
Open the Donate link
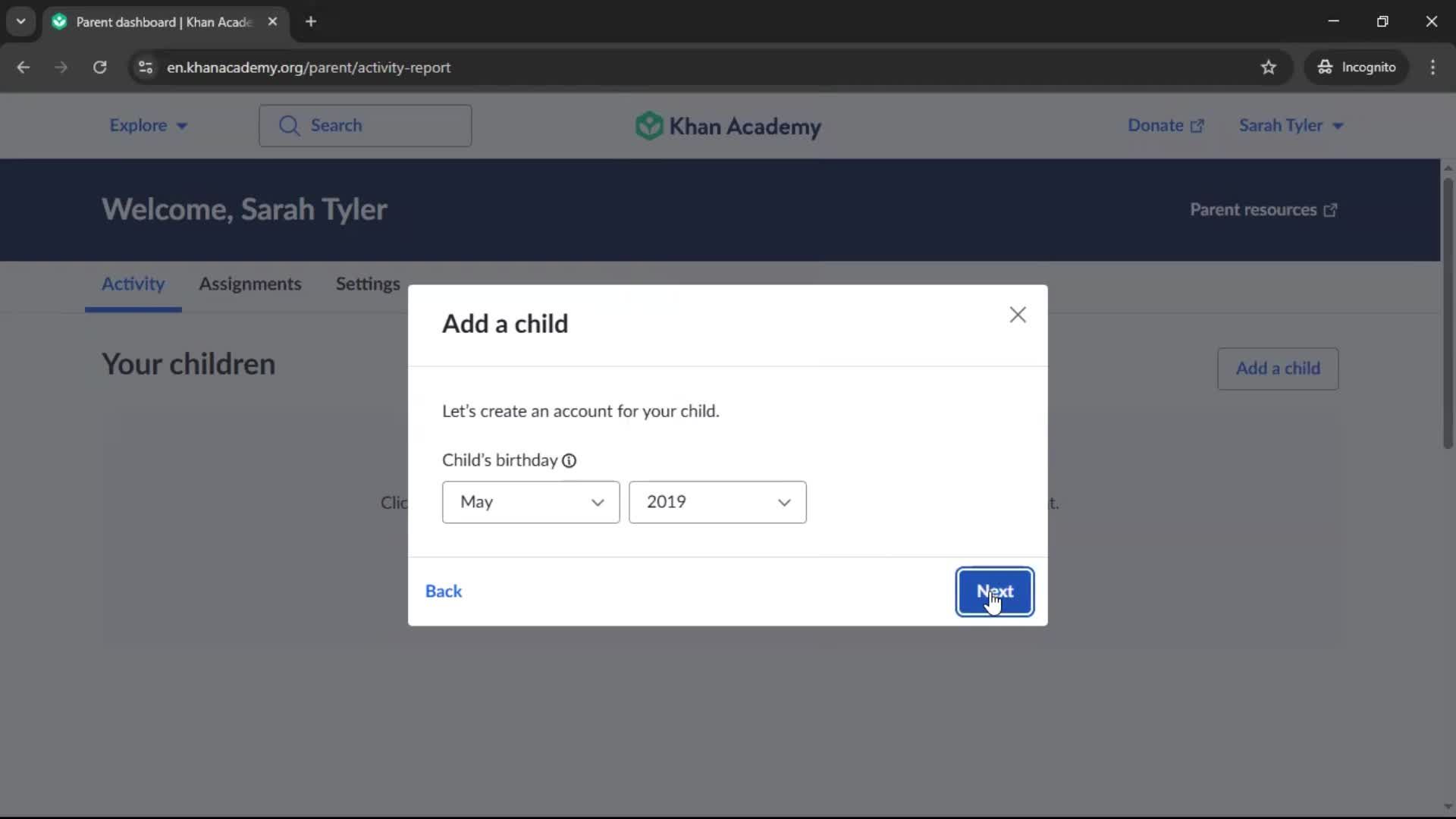click(1166, 126)
